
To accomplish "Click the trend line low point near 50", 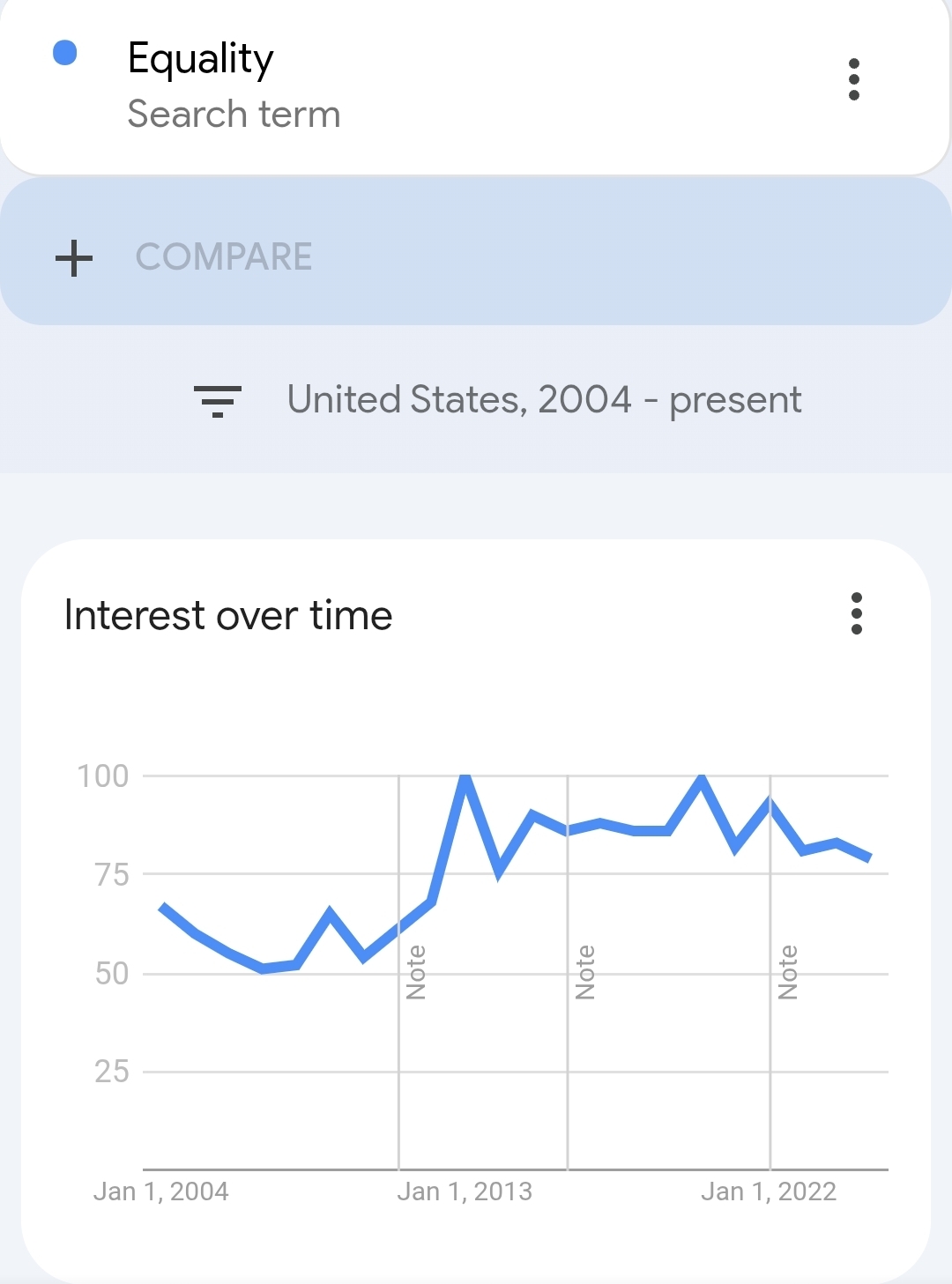I will (x=263, y=969).
